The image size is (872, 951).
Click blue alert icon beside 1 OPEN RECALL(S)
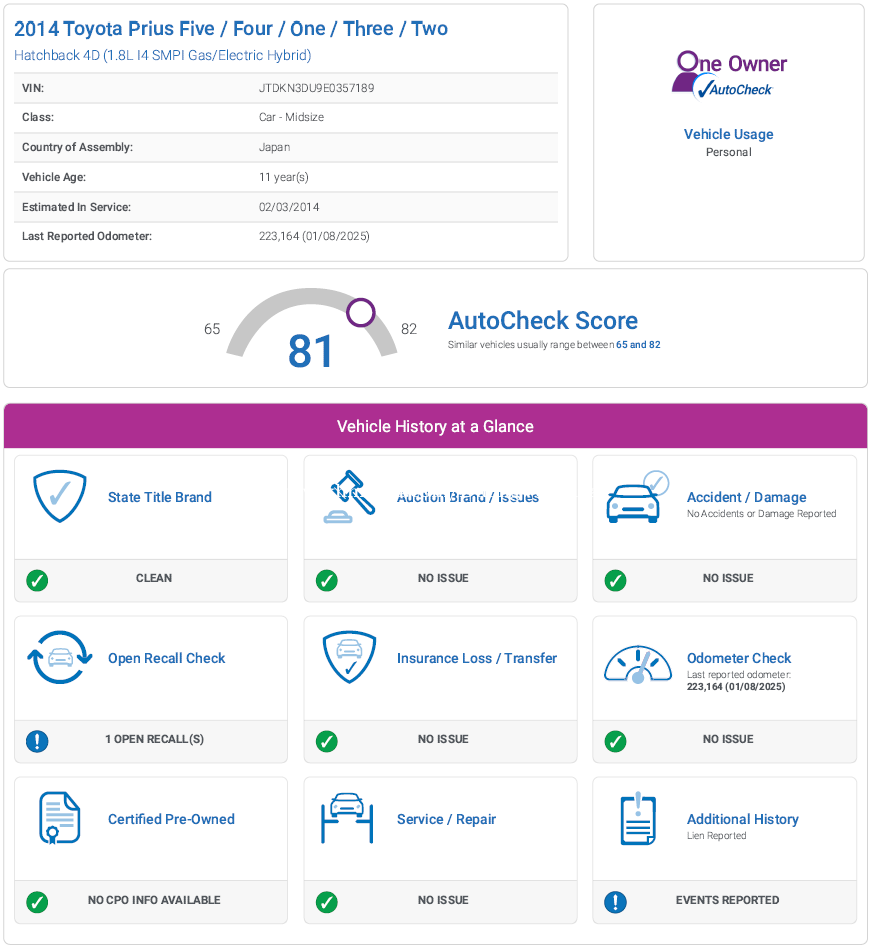pos(37,741)
